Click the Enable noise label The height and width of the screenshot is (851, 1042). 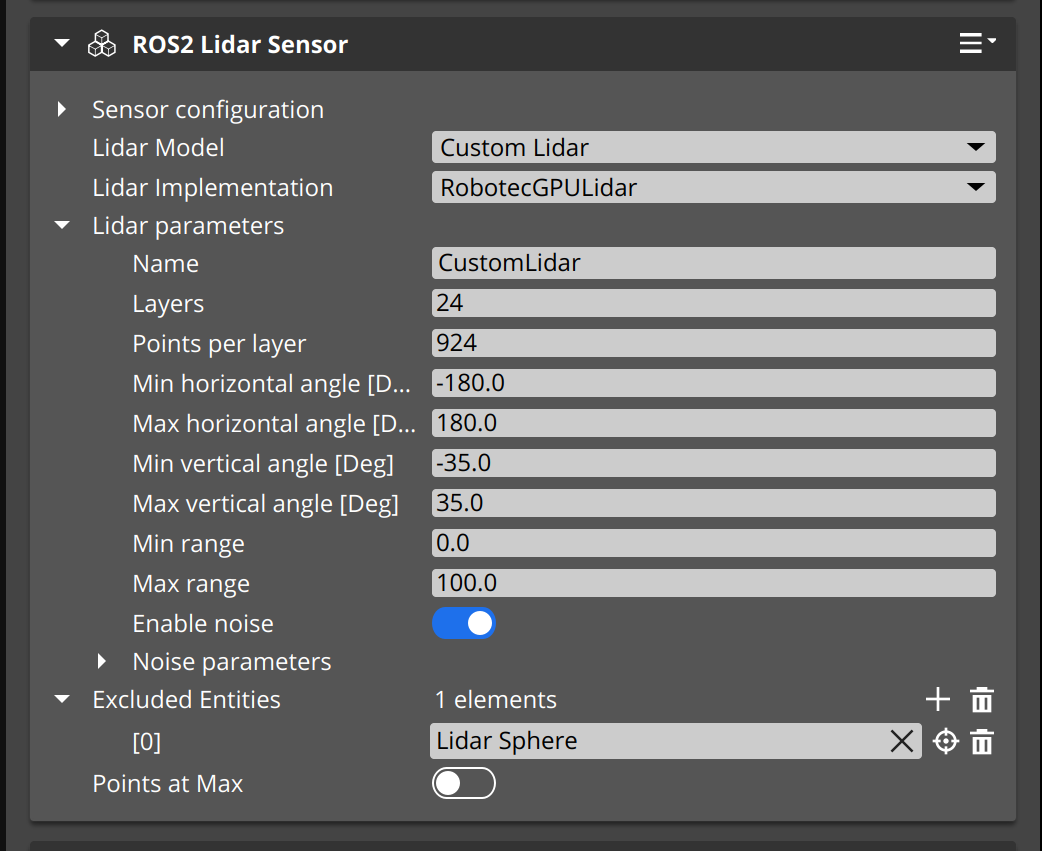203,624
